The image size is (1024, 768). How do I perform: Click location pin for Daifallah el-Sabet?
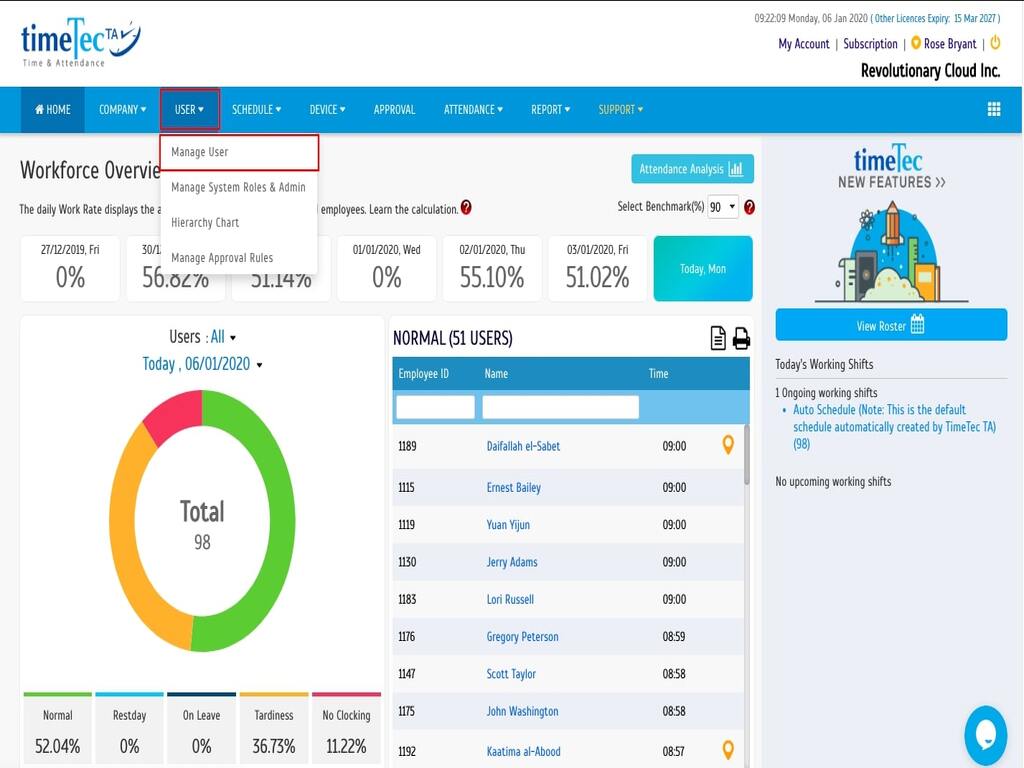click(728, 446)
